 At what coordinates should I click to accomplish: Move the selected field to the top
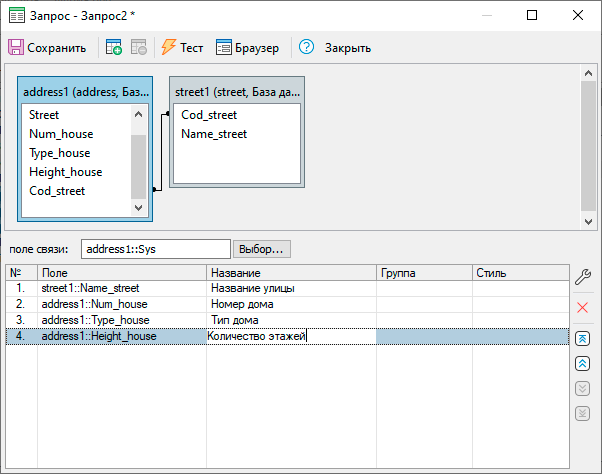[x=583, y=338]
